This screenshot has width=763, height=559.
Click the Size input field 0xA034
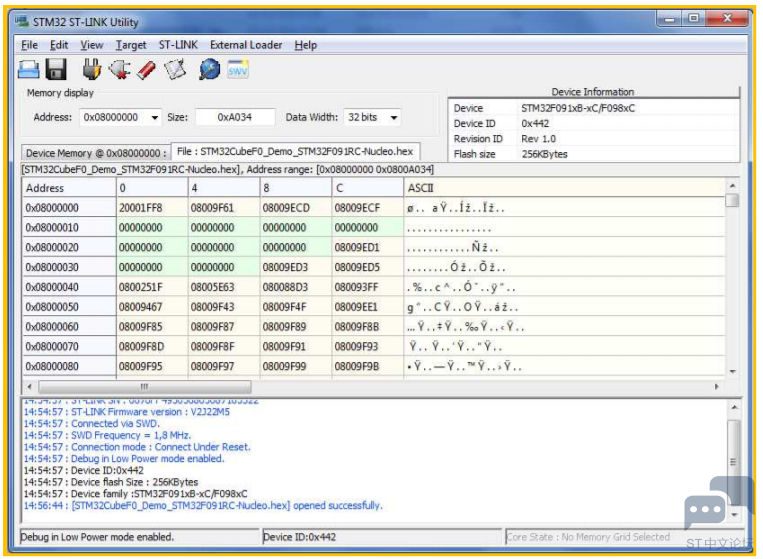coord(235,117)
